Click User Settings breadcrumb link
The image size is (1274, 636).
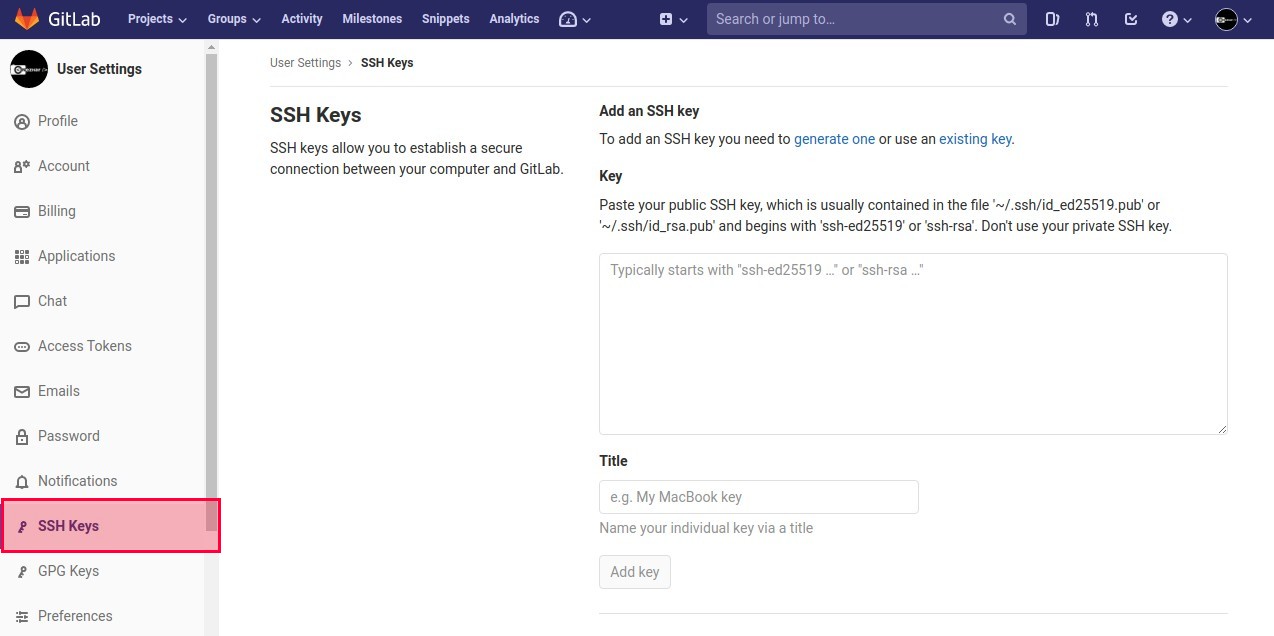click(x=305, y=62)
